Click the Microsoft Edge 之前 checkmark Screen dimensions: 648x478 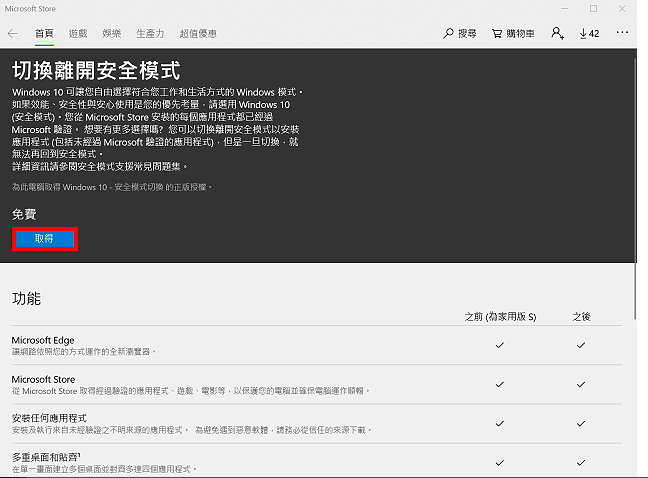500,345
